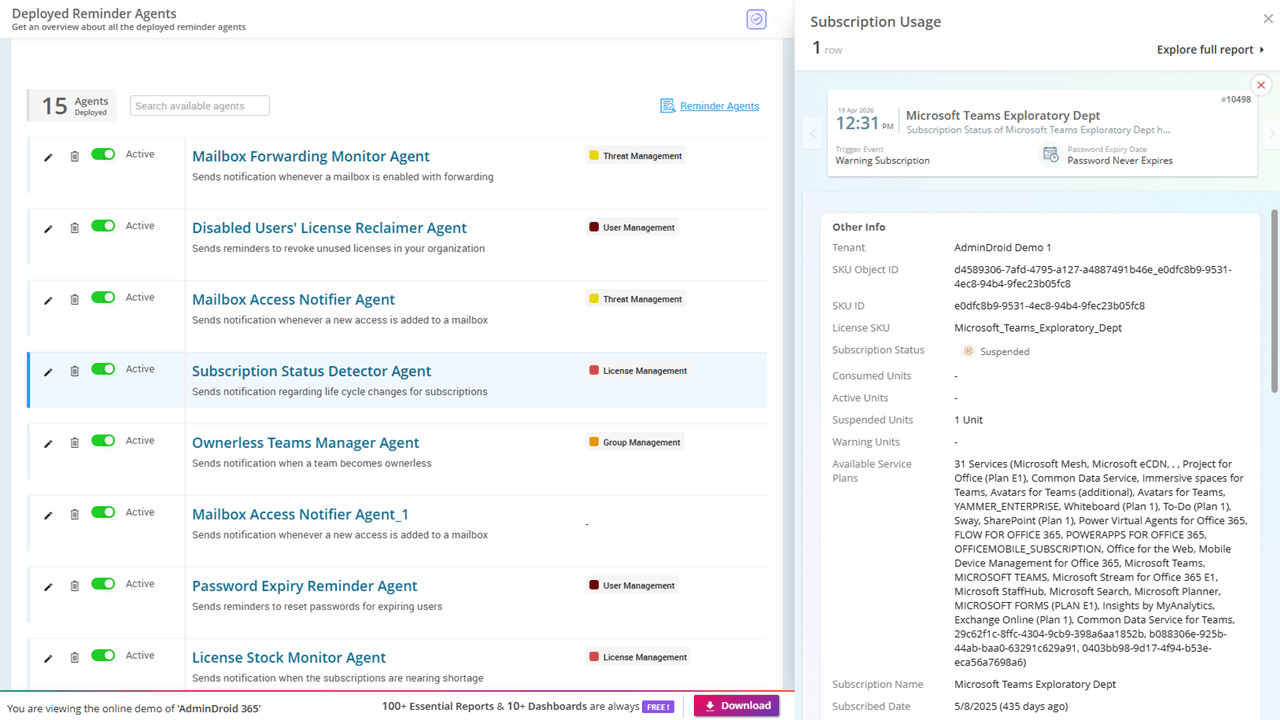Go to next subscription card using right chevron

[1271, 133]
